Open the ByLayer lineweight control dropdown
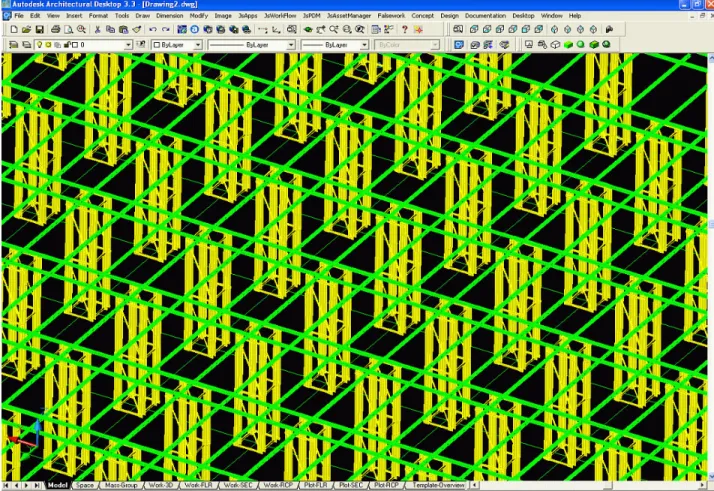 364,45
